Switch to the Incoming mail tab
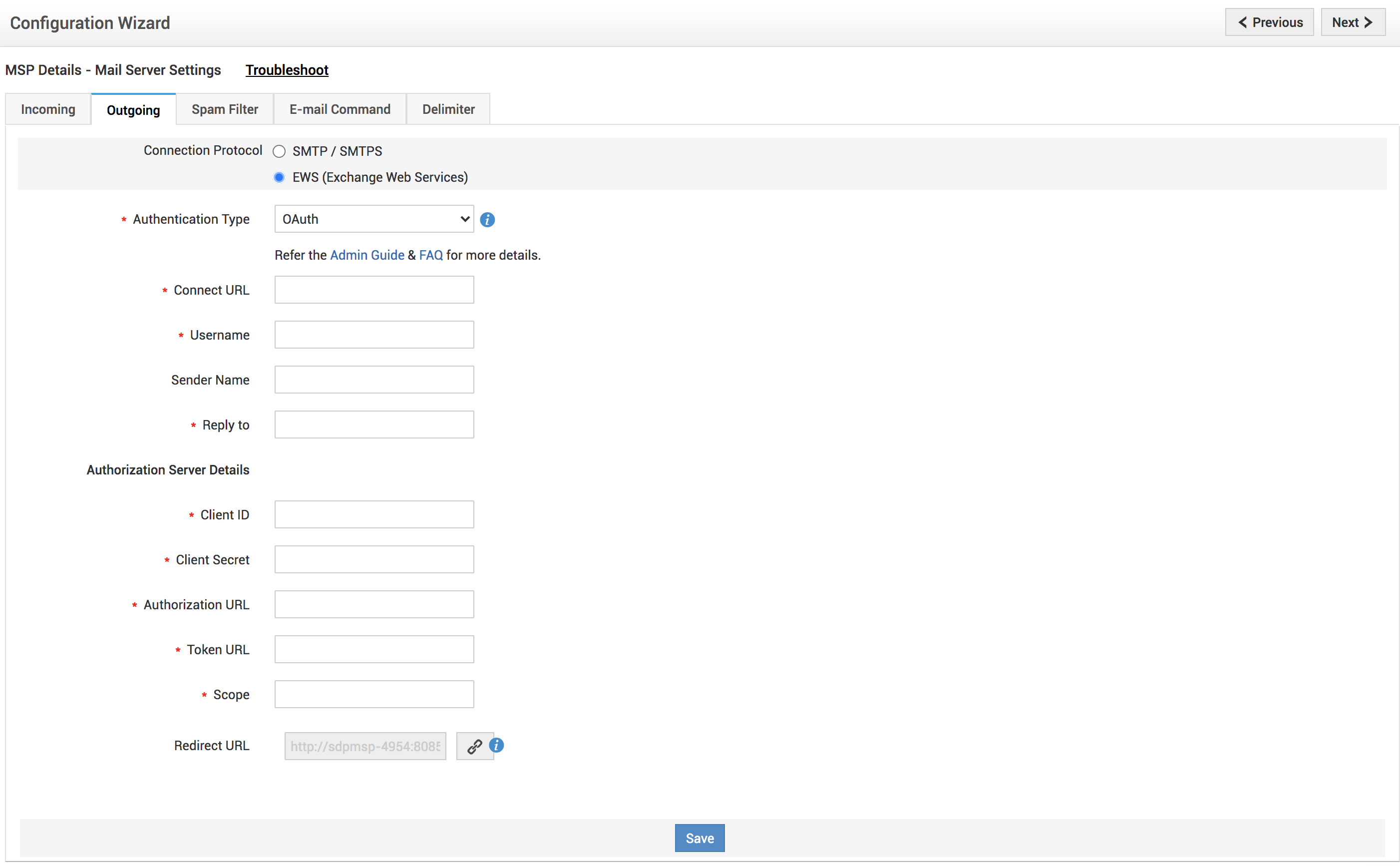The height and width of the screenshot is (866, 1400). click(x=47, y=109)
